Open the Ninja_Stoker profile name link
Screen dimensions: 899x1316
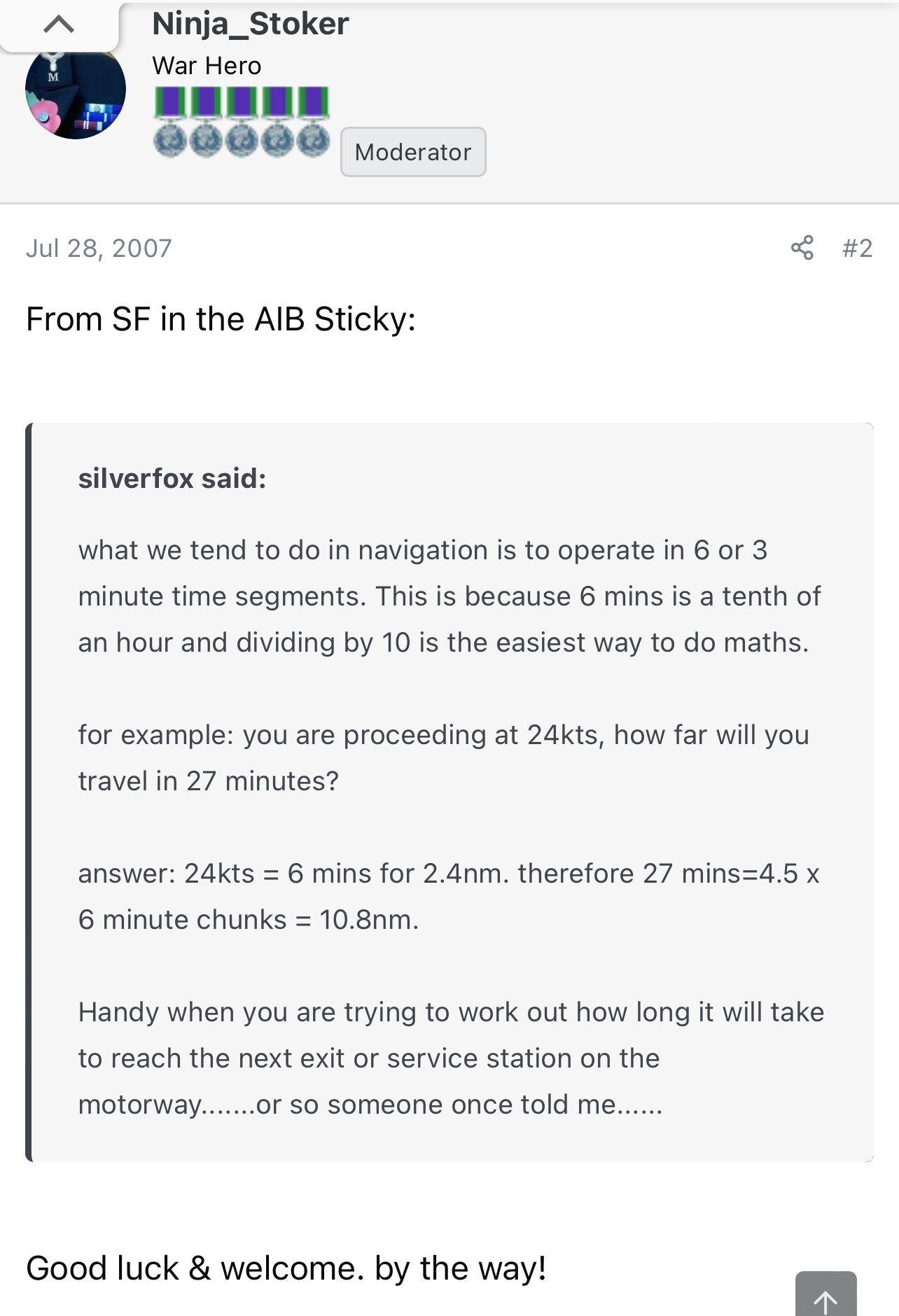point(250,24)
